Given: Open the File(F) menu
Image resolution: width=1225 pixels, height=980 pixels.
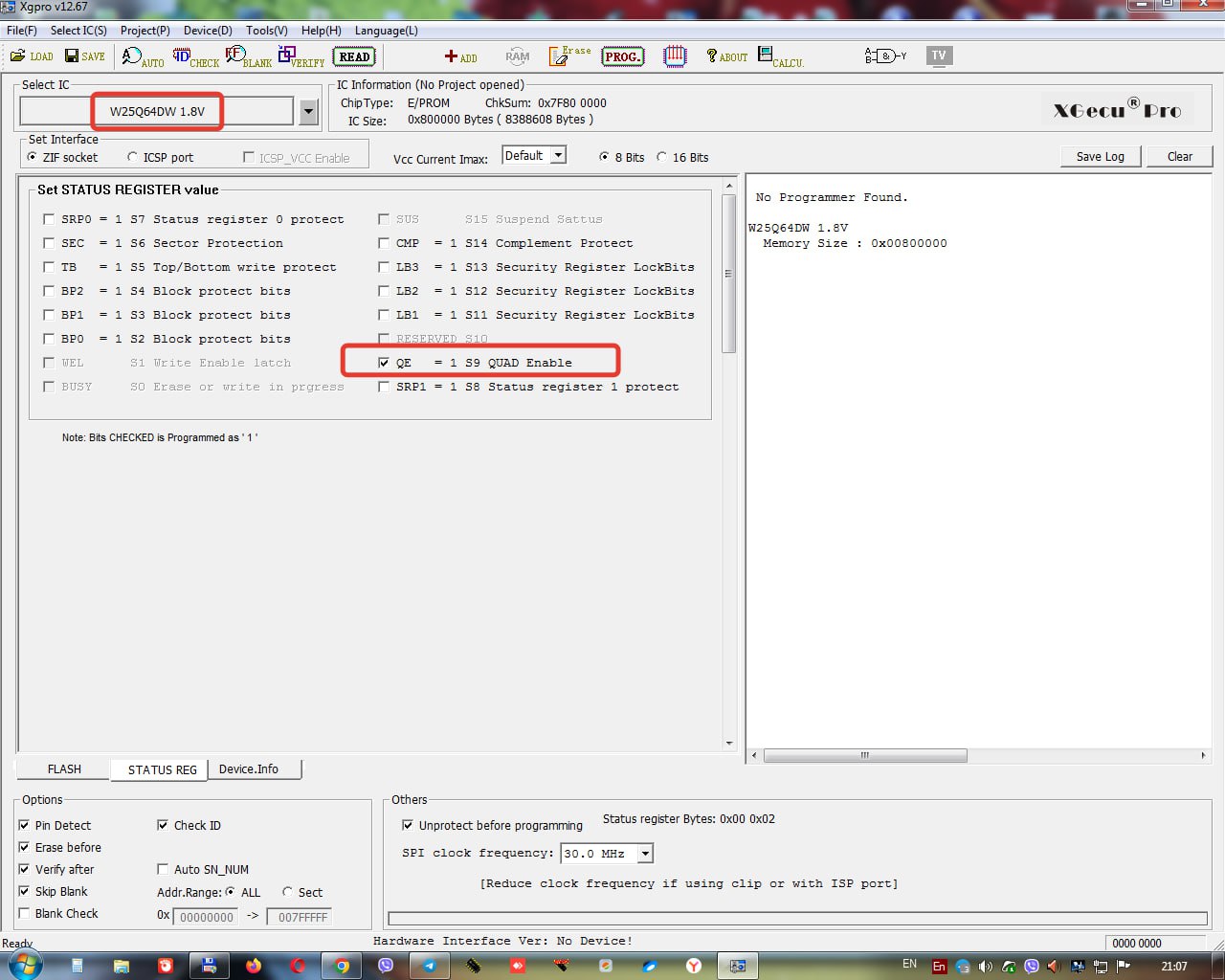Looking at the screenshot, I should (x=21, y=31).
